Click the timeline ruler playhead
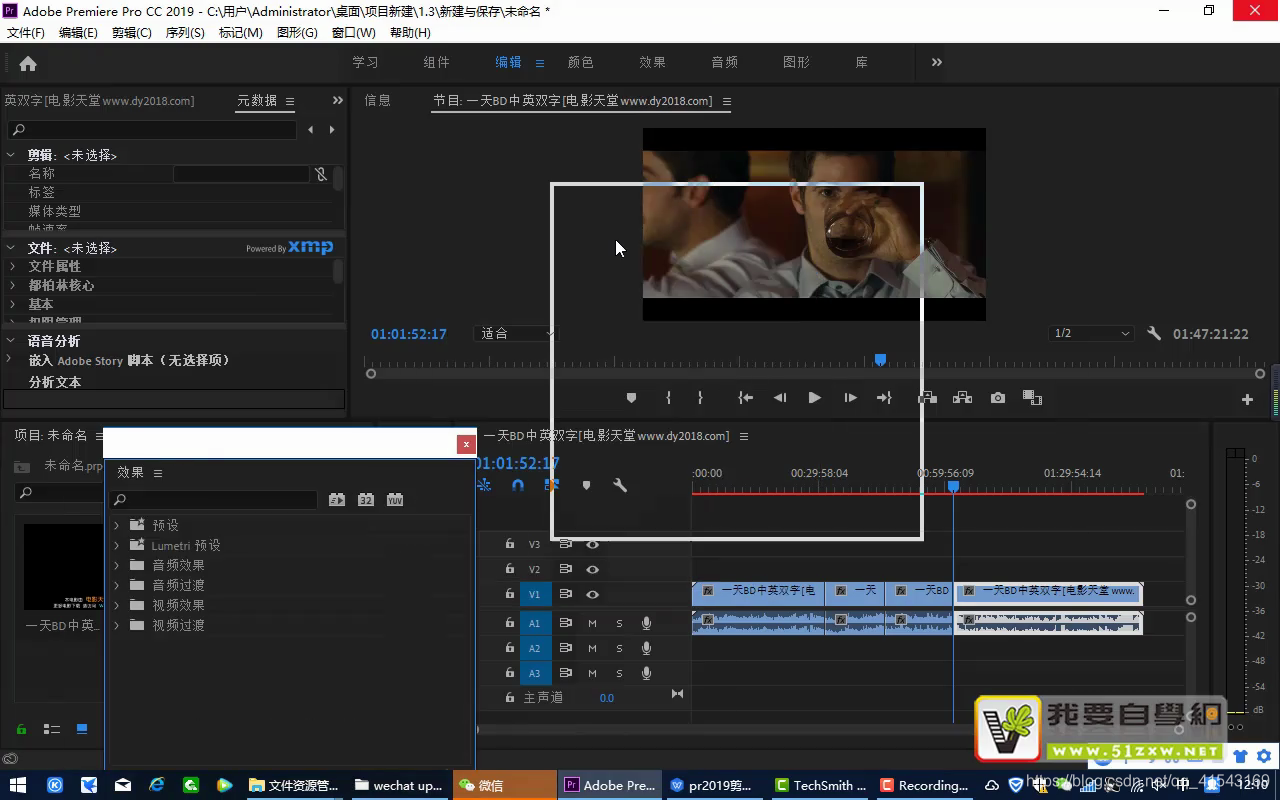The height and width of the screenshot is (800, 1280). [x=953, y=486]
